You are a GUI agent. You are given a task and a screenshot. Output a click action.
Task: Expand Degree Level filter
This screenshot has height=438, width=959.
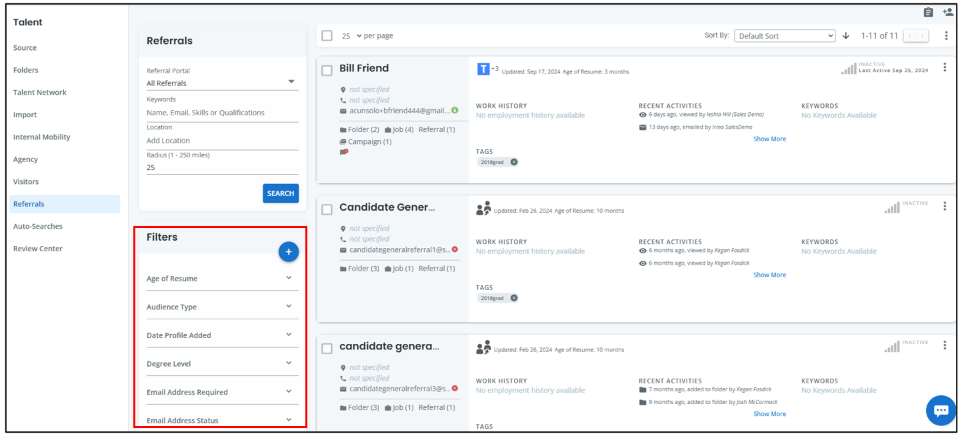click(x=223, y=363)
